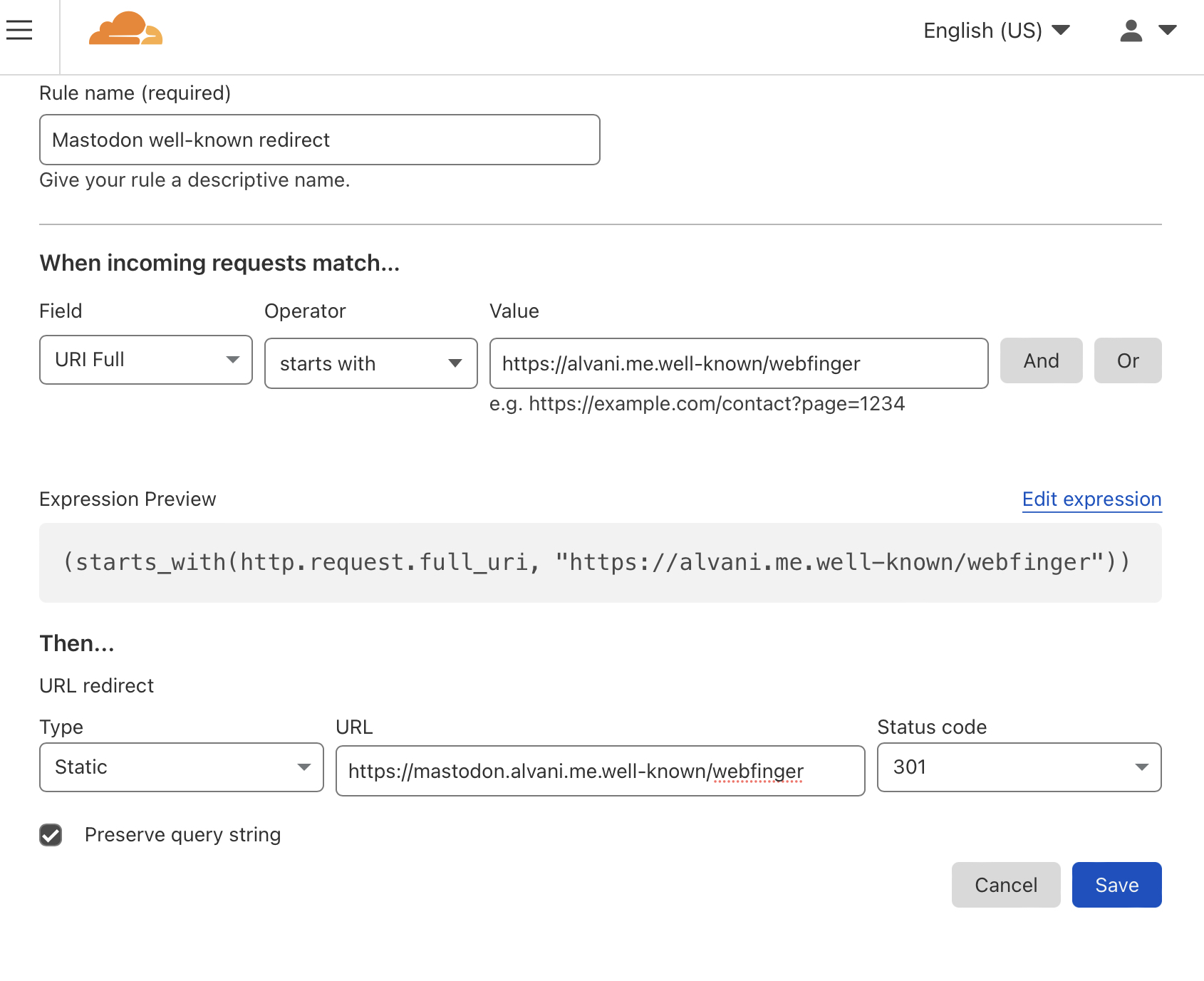
Task: Click the Expression Preview code box
Action: [600, 563]
